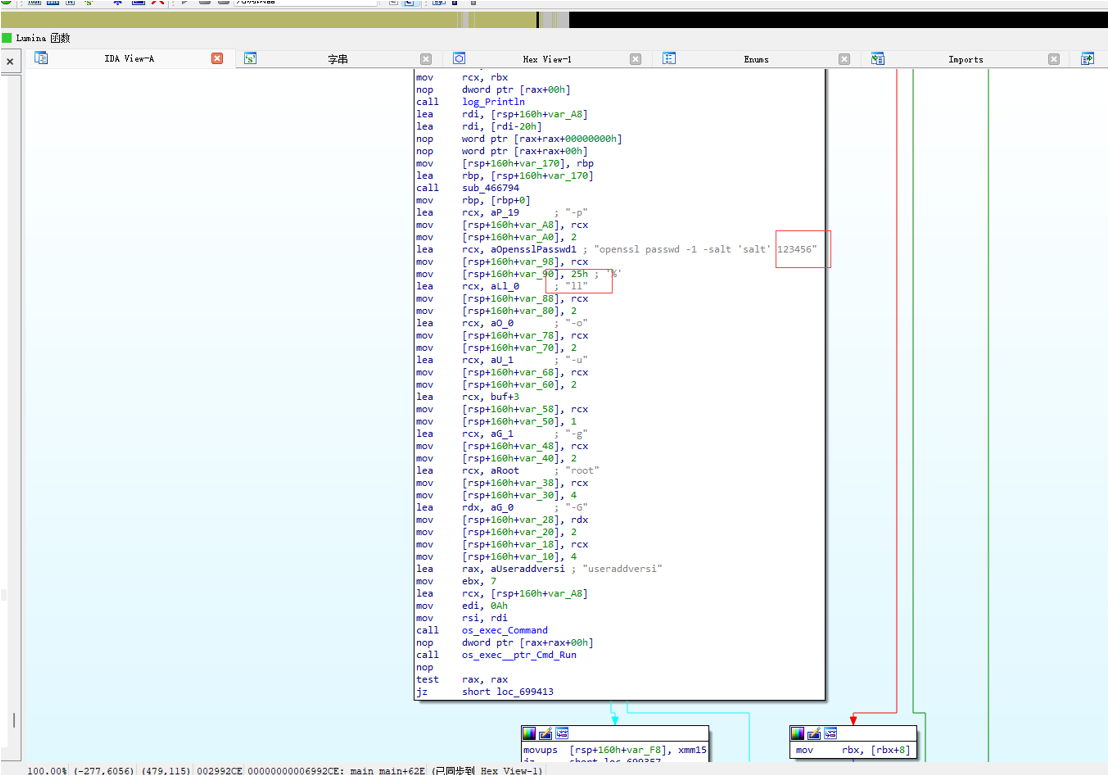
Task: Click the Imports tab icon
Action: tap(878, 59)
